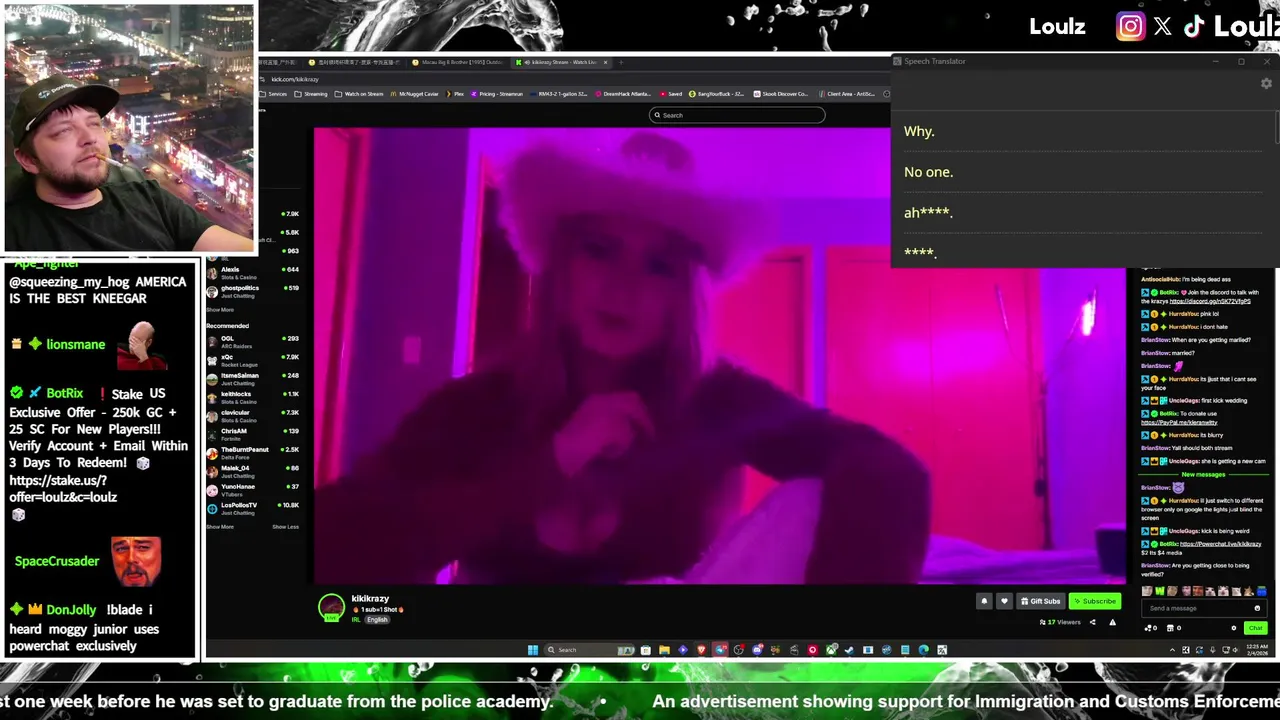
Task: Click the green Subscribe button
Action: point(1094,601)
